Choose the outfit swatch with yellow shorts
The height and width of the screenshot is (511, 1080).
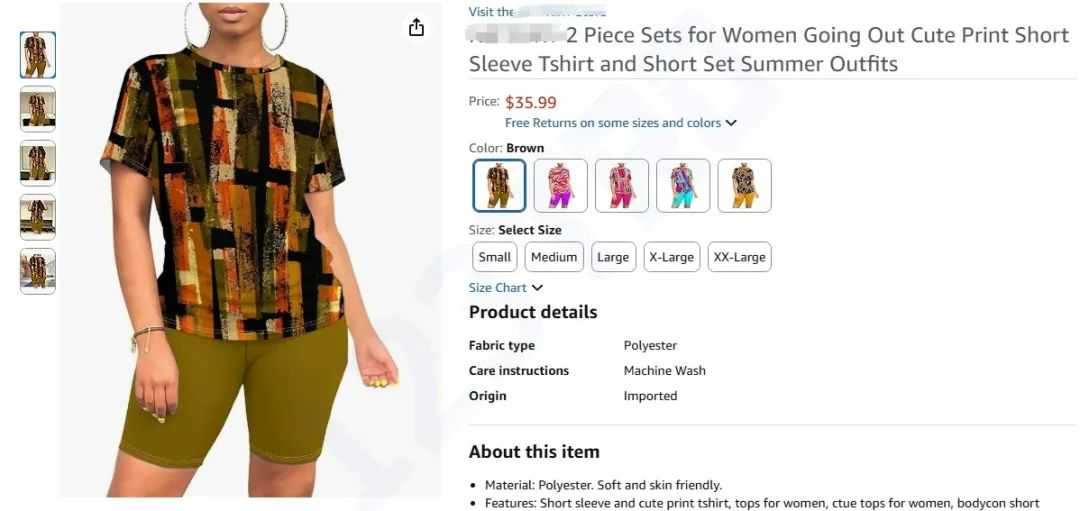tap(744, 186)
